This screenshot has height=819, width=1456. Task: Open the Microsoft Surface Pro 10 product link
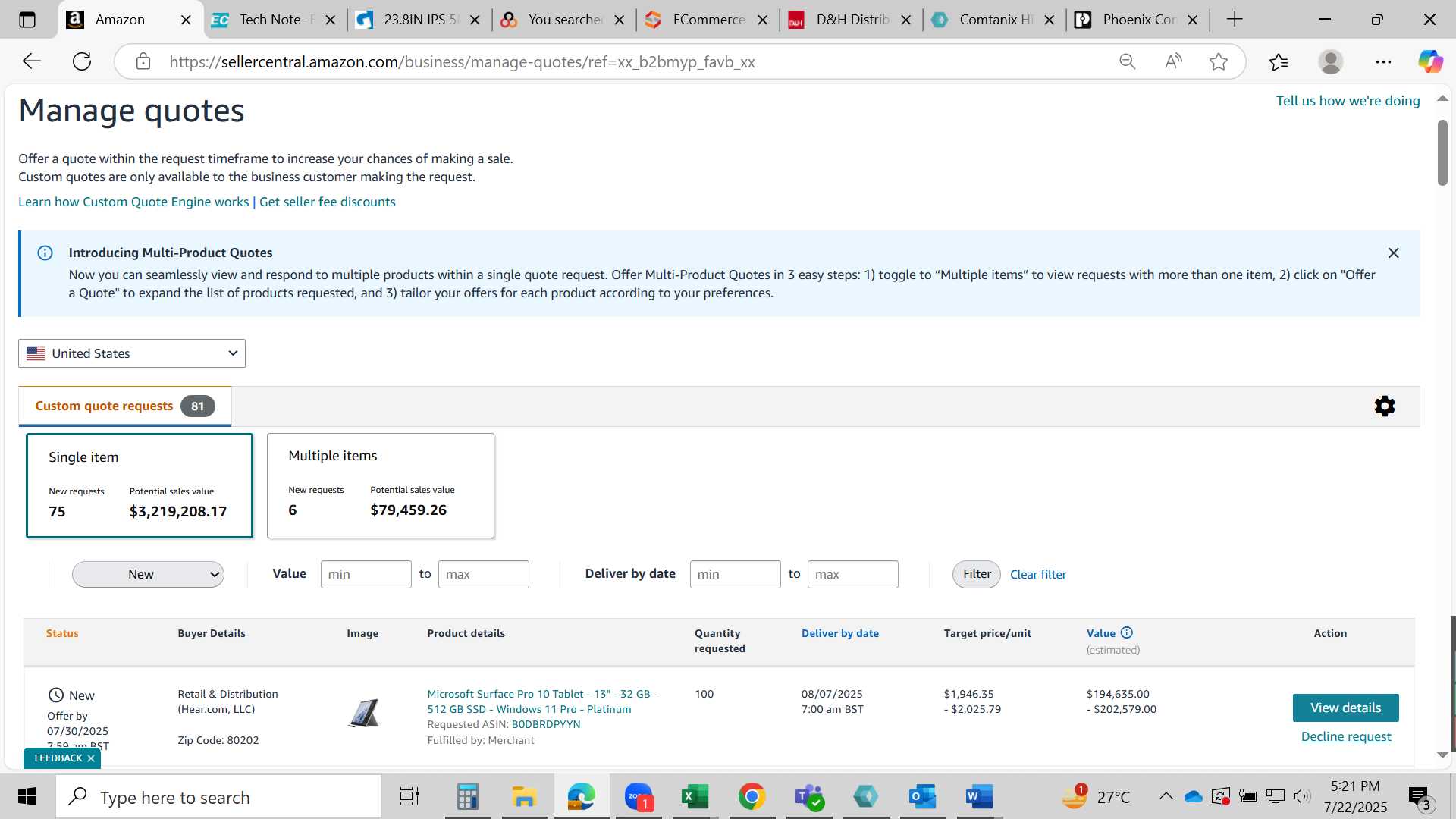pos(541,701)
